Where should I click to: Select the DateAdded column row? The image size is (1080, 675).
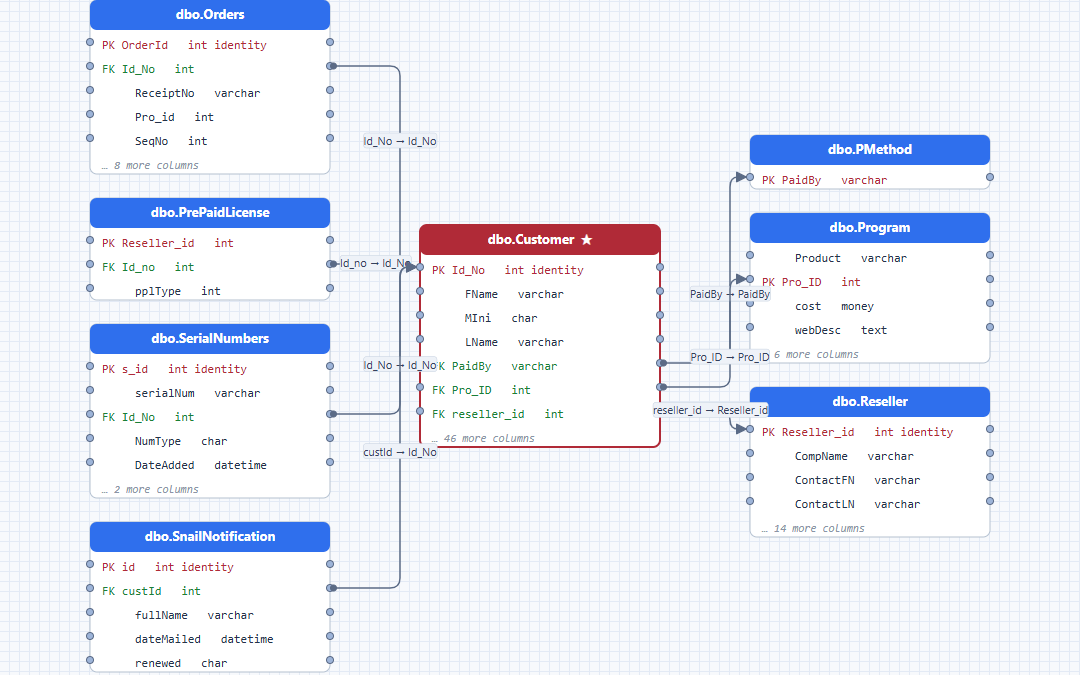[210, 465]
